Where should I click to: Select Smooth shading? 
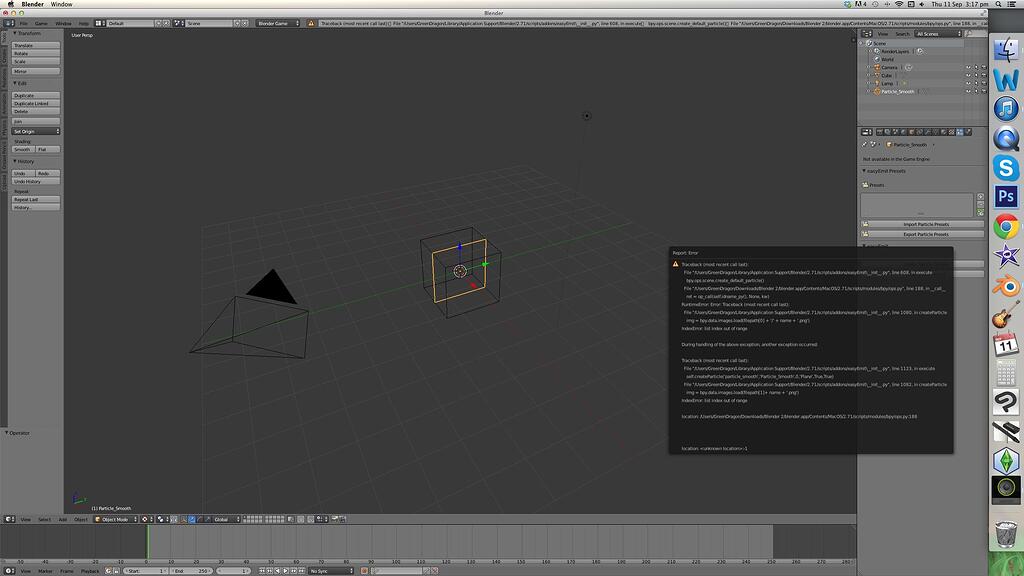pyautogui.click(x=23, y=150)
